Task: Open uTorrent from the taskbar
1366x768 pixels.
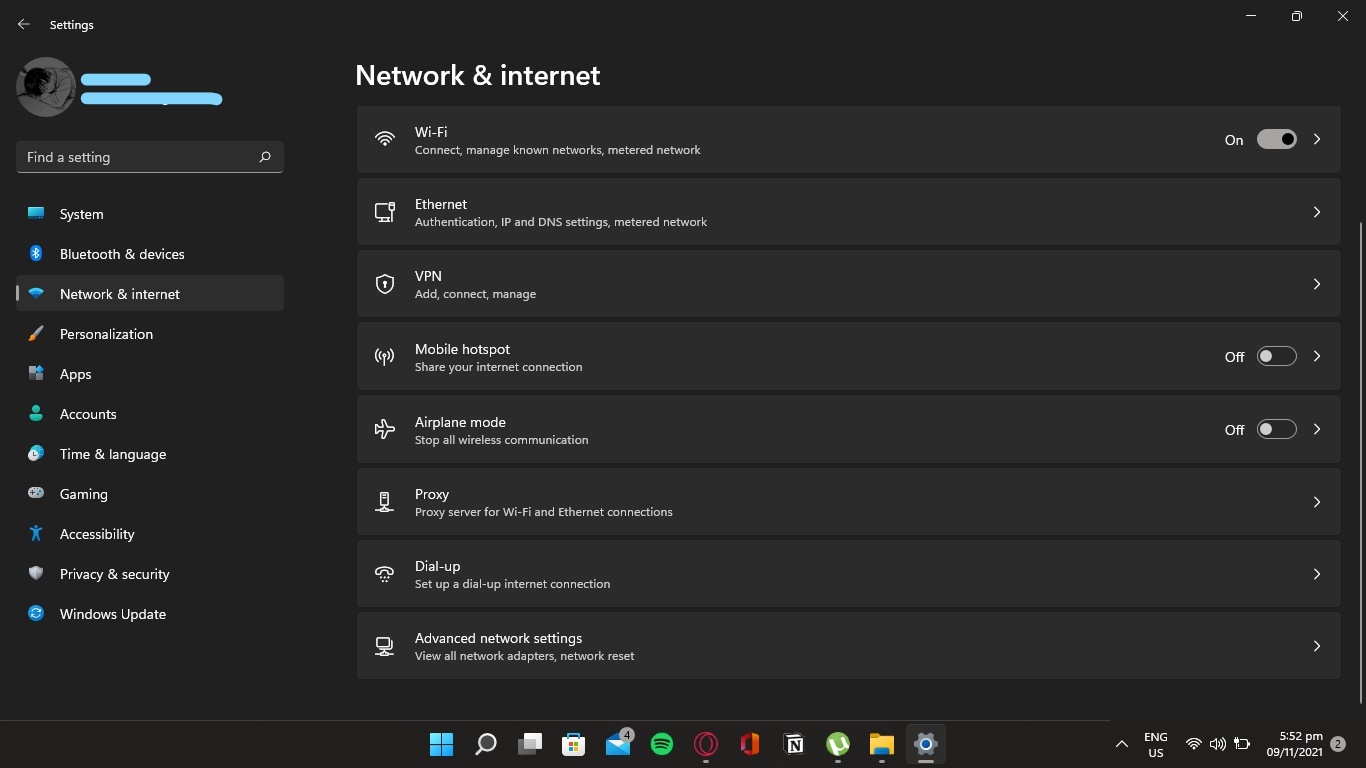Action: [838, 744]
